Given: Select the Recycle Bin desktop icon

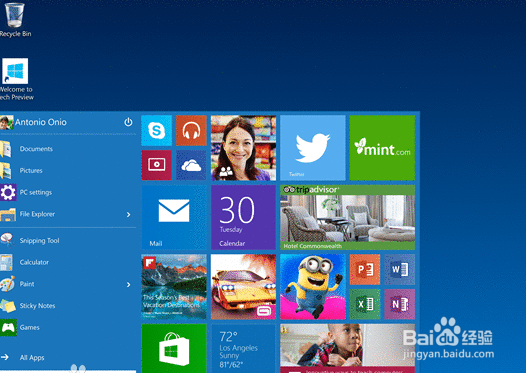Looking at the screenshot, I should click(15, 19).
